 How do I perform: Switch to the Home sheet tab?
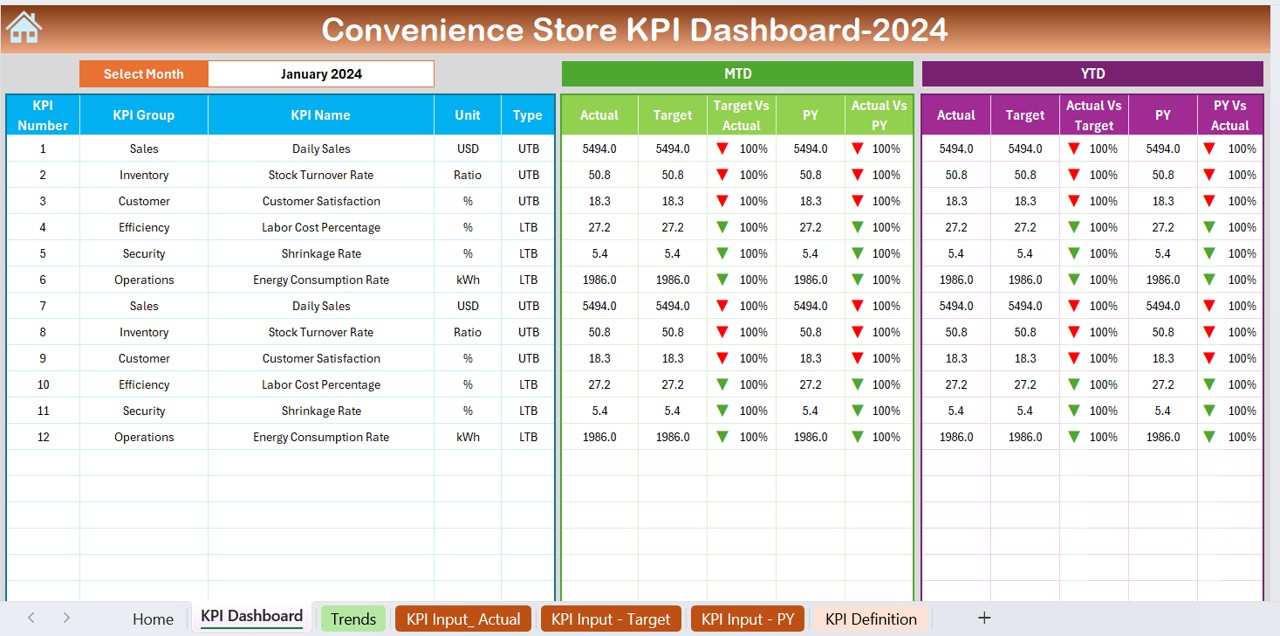[x=153, y=619]
